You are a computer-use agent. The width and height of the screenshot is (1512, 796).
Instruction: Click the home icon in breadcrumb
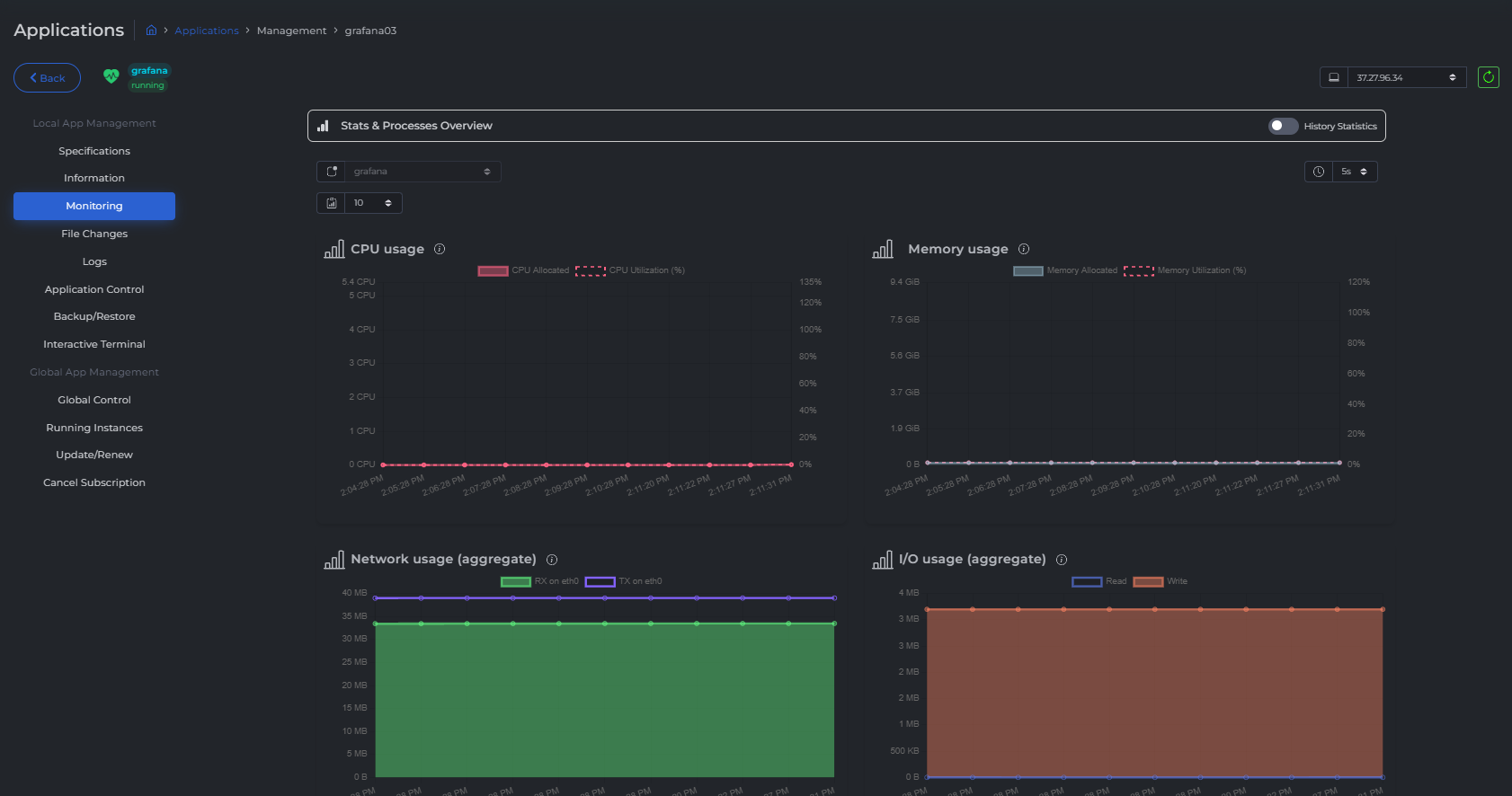151,31
